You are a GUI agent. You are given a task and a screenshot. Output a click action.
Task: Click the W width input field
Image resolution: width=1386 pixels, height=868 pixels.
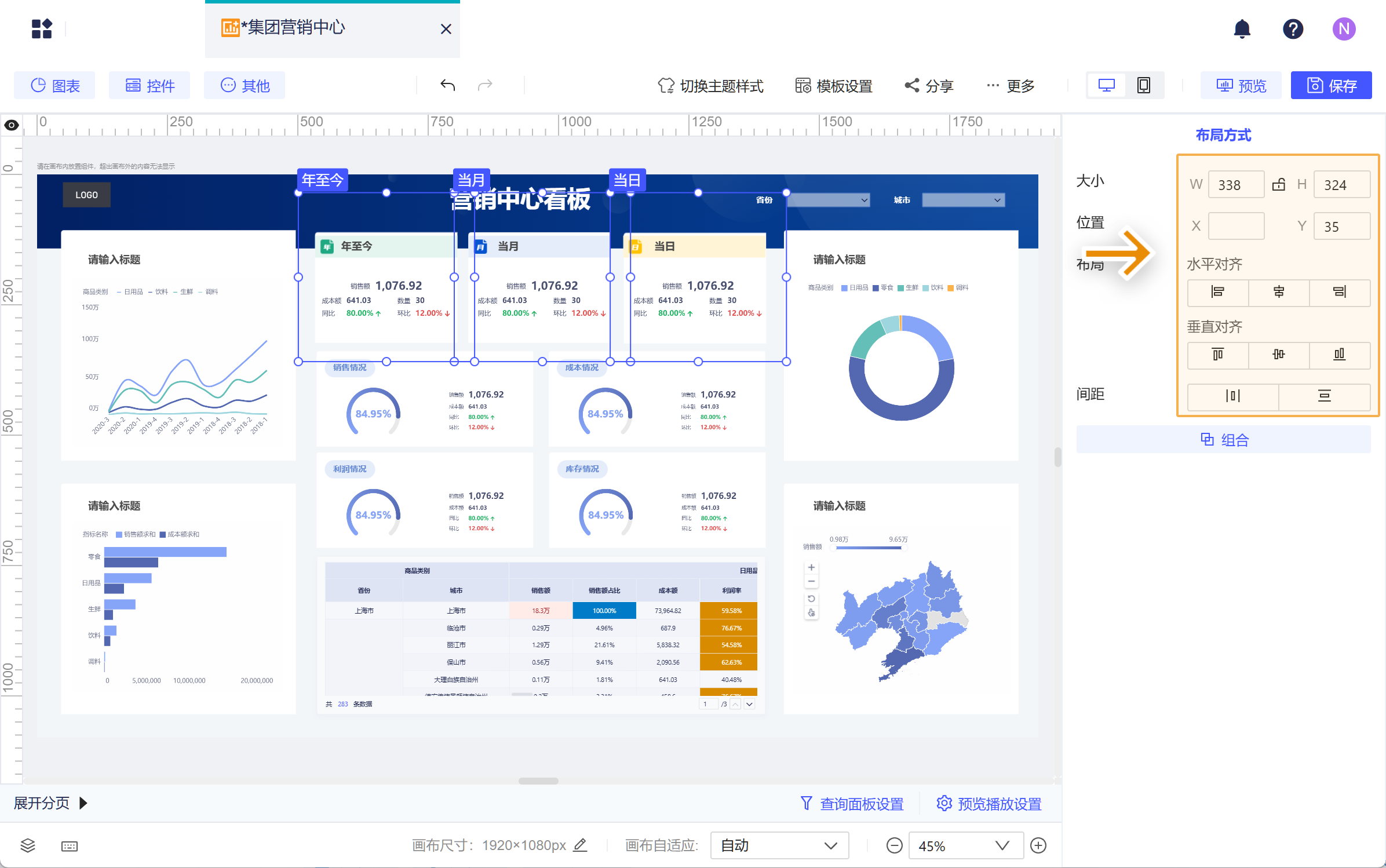[x=1235, y=185]
